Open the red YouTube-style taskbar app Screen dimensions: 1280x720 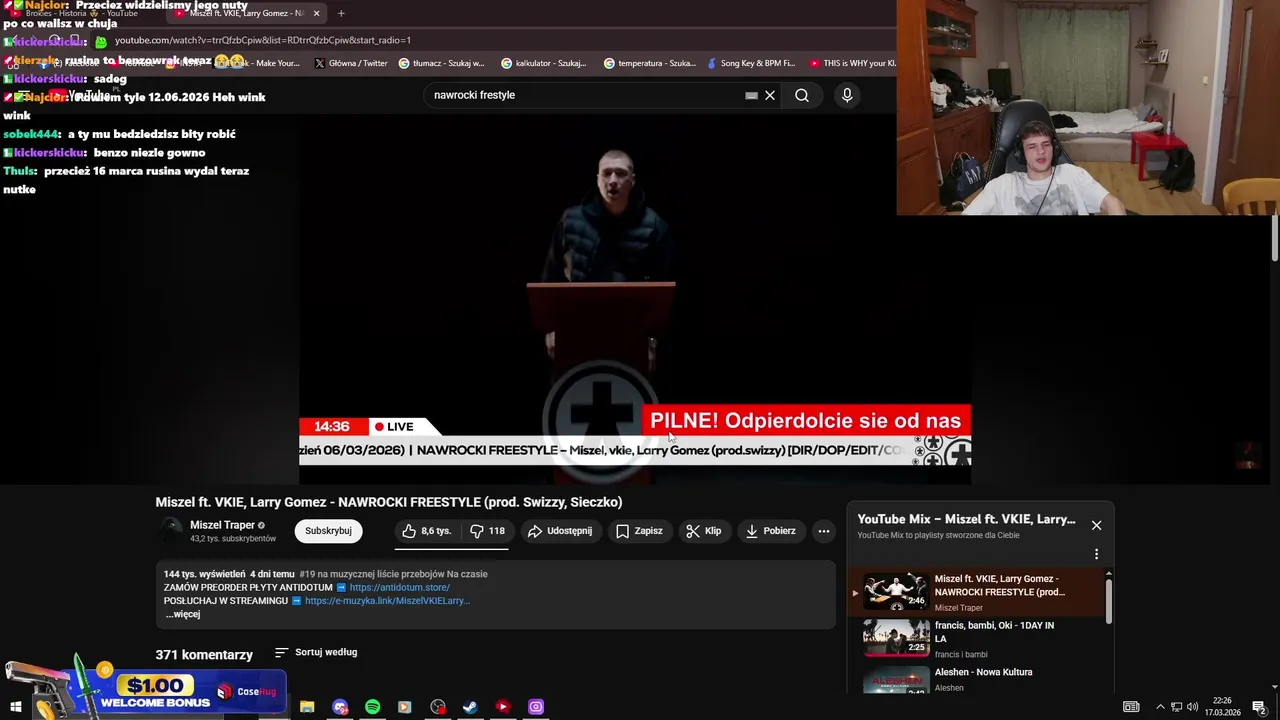click(503, 707)
